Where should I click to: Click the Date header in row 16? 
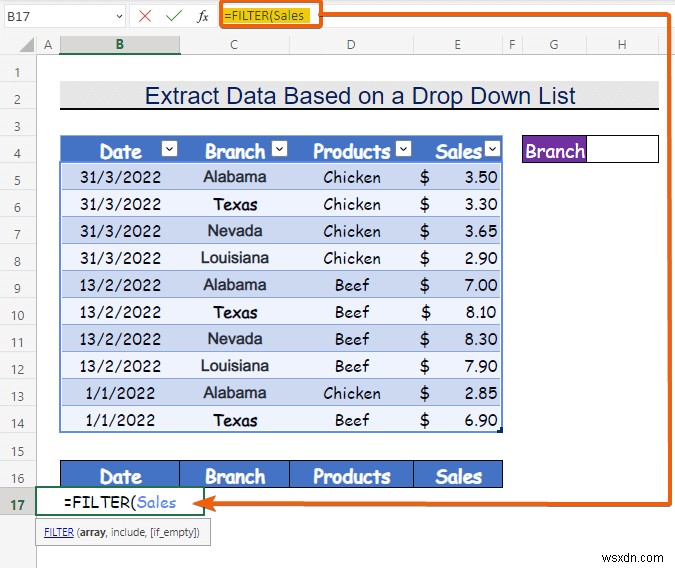[x=120, y=475]
